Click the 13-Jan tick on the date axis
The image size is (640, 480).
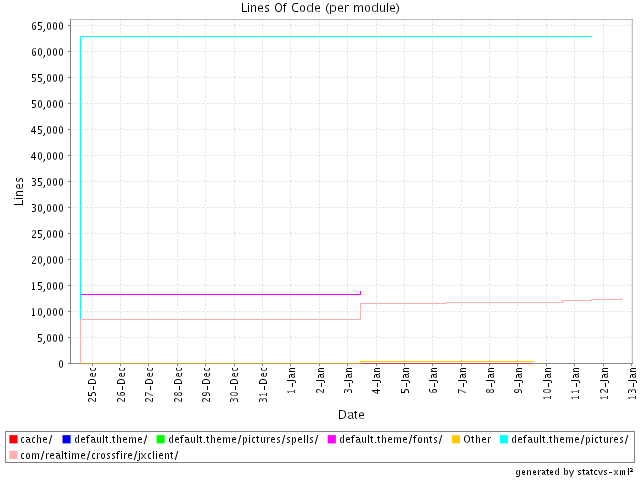(634, 381)
